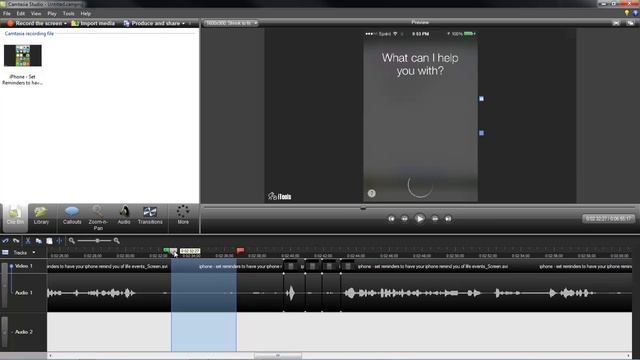The height and width of the screenshot is (360, 640).
Task: Open the Zoom-n-Pan tool
Action: tap(98, 218)
